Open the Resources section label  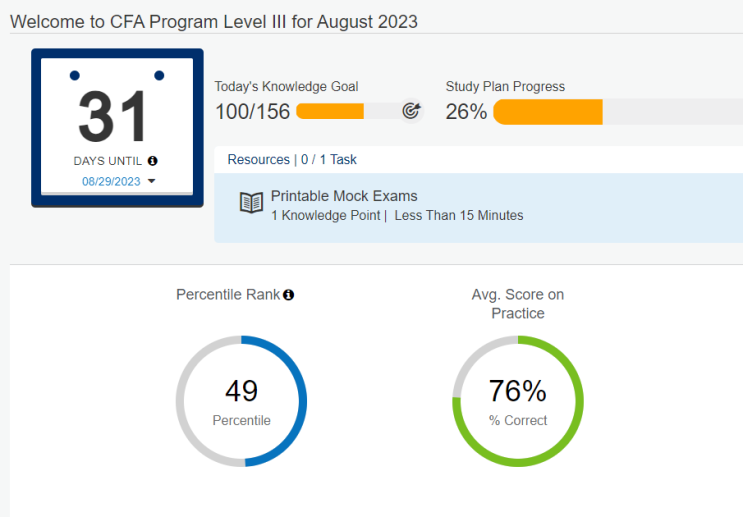click(x=258, y=159)
